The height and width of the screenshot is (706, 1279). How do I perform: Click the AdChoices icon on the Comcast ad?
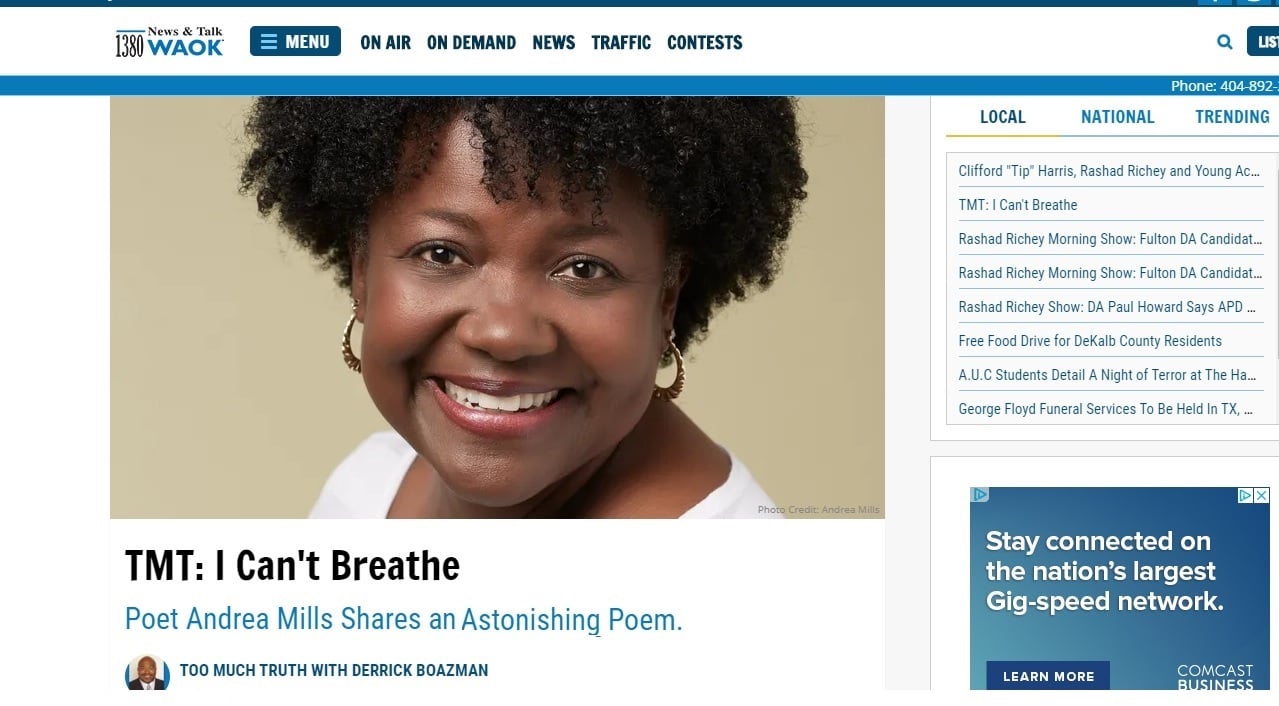1246,495
